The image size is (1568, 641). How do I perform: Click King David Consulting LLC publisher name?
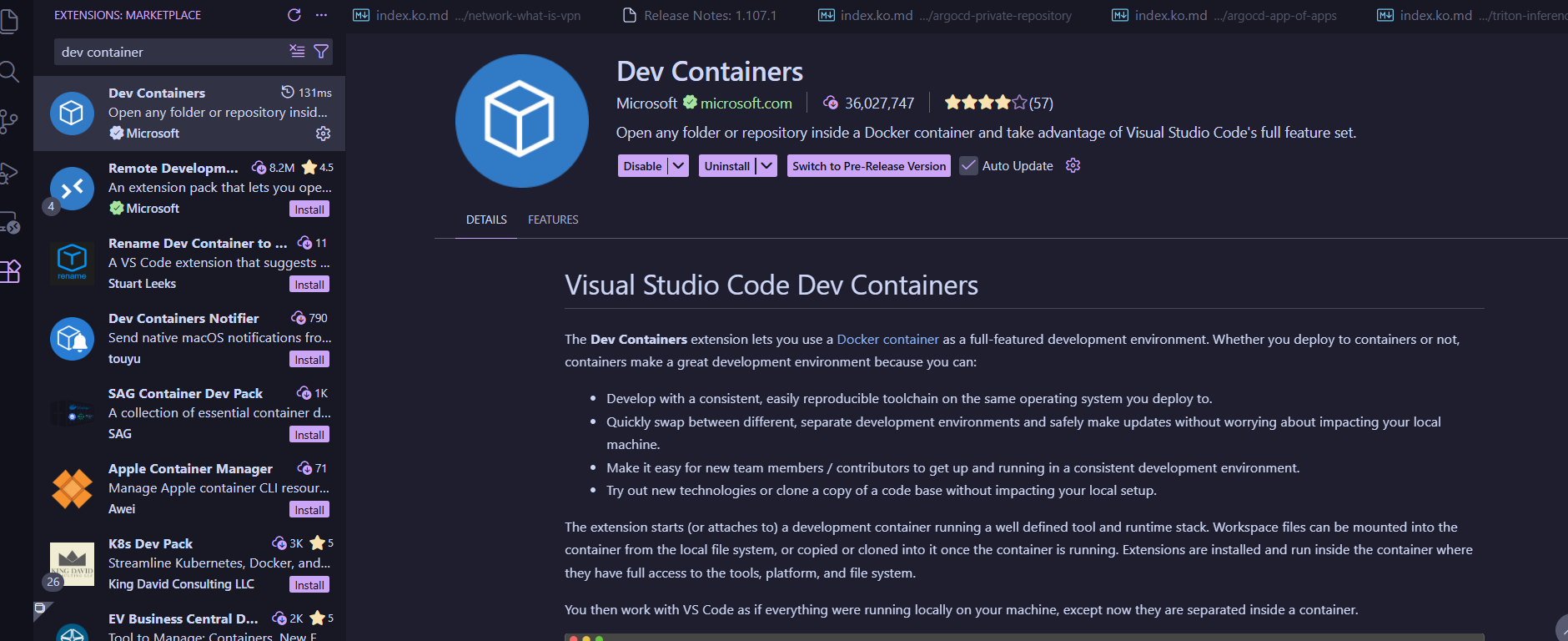[181, 584]
